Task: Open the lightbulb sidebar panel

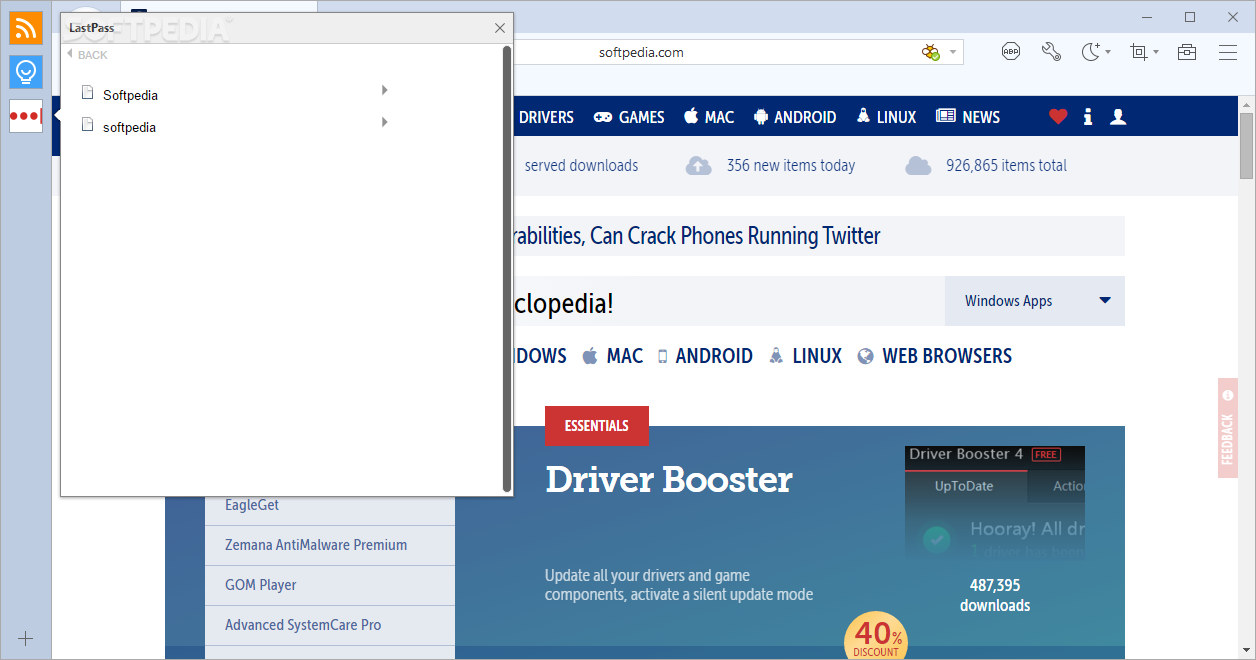Action: (x=26, y=72)
